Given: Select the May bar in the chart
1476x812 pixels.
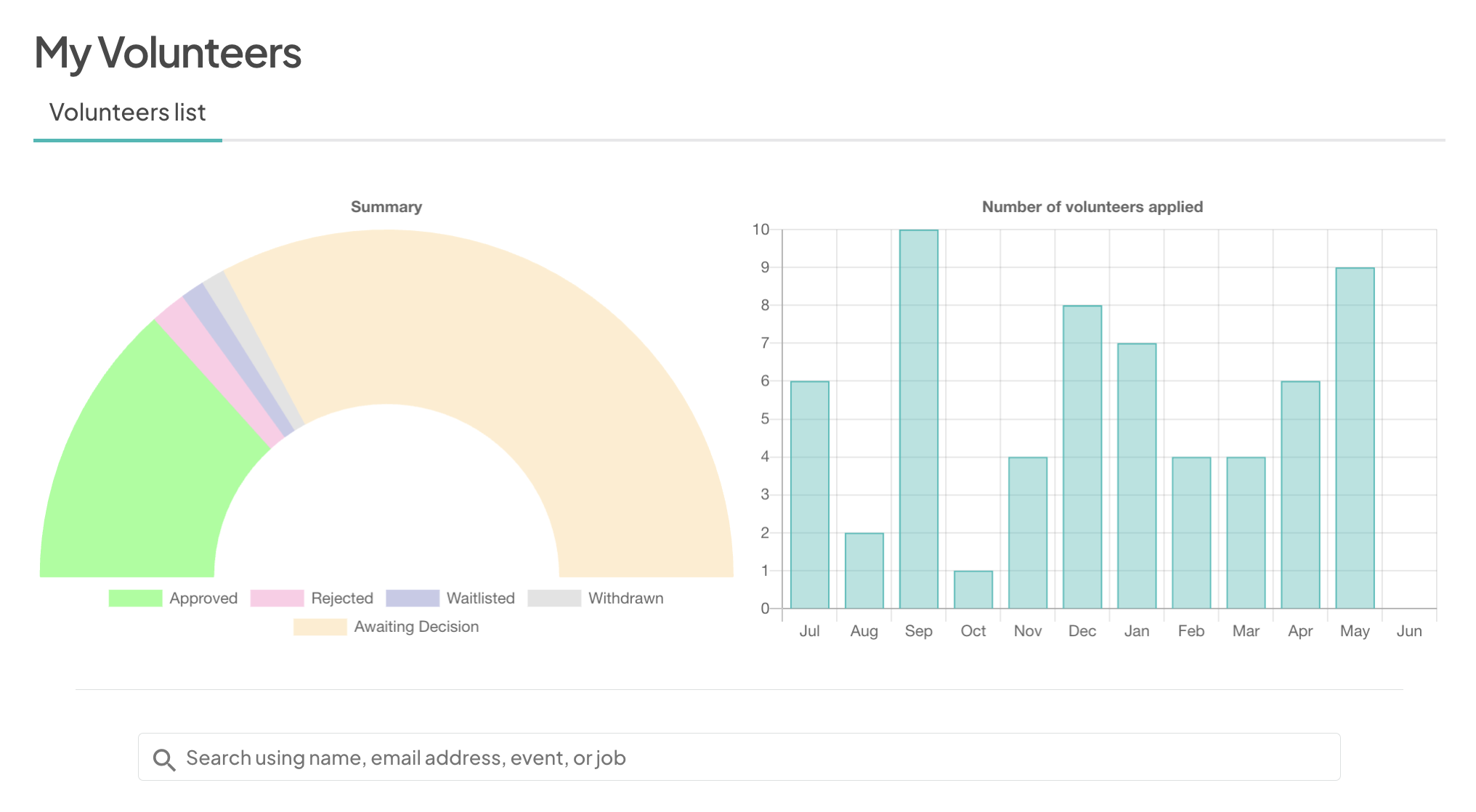Looking at the screenshot, I should coord(1354,436).
